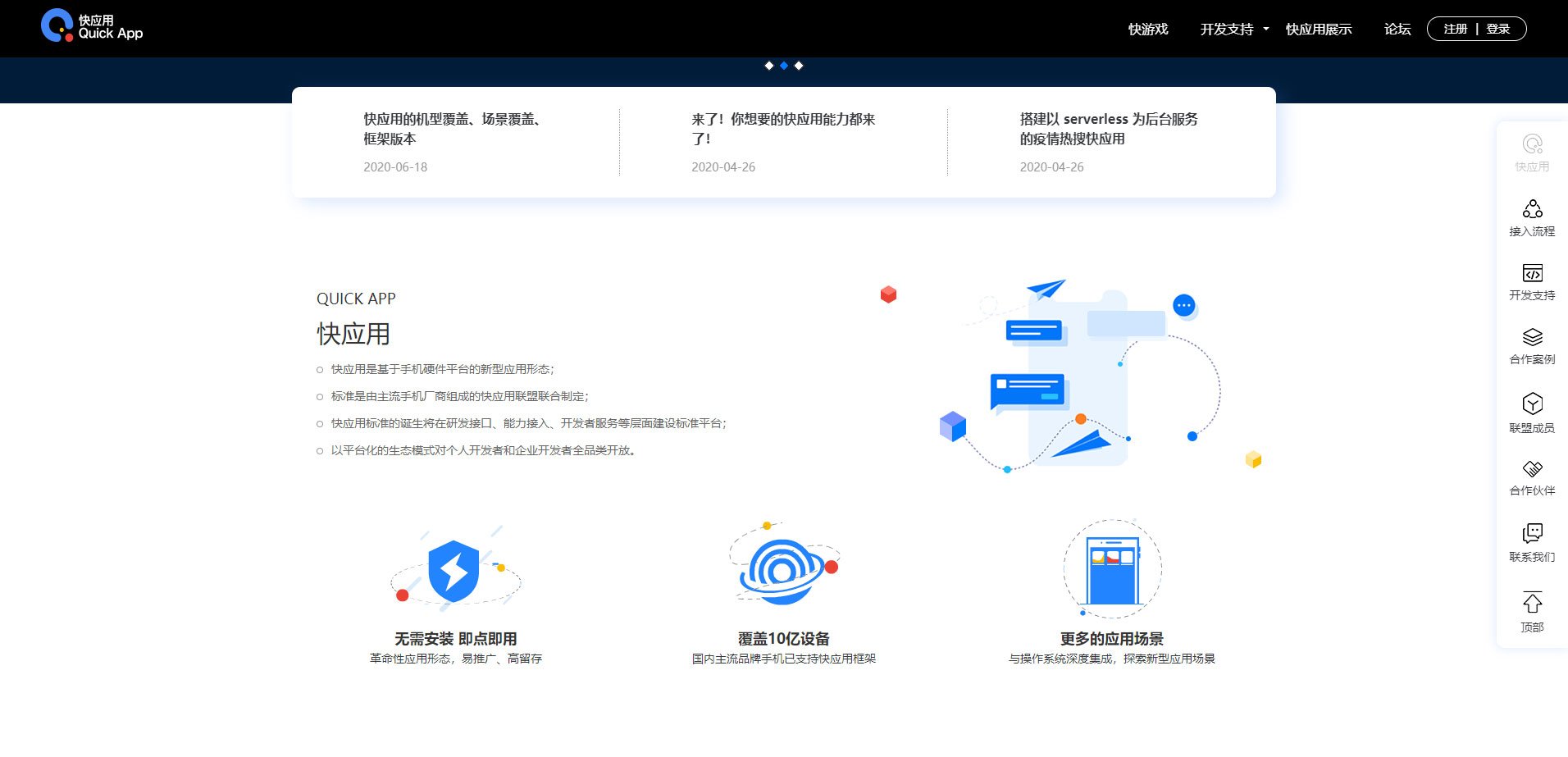Select the blue middle carousel dot
Viewport: 1568px width, 757px height.
784,66
